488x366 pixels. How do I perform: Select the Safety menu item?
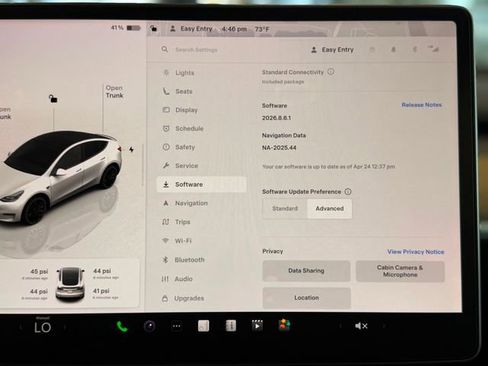[201, 147]
